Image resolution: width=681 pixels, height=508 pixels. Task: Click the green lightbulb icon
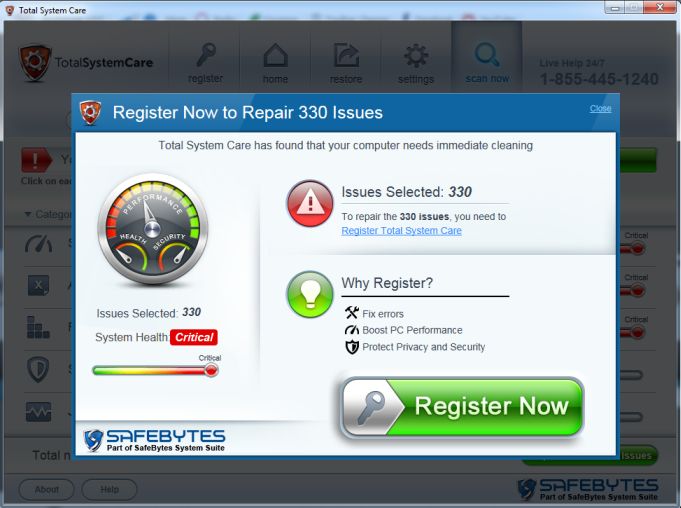point(310,294)
